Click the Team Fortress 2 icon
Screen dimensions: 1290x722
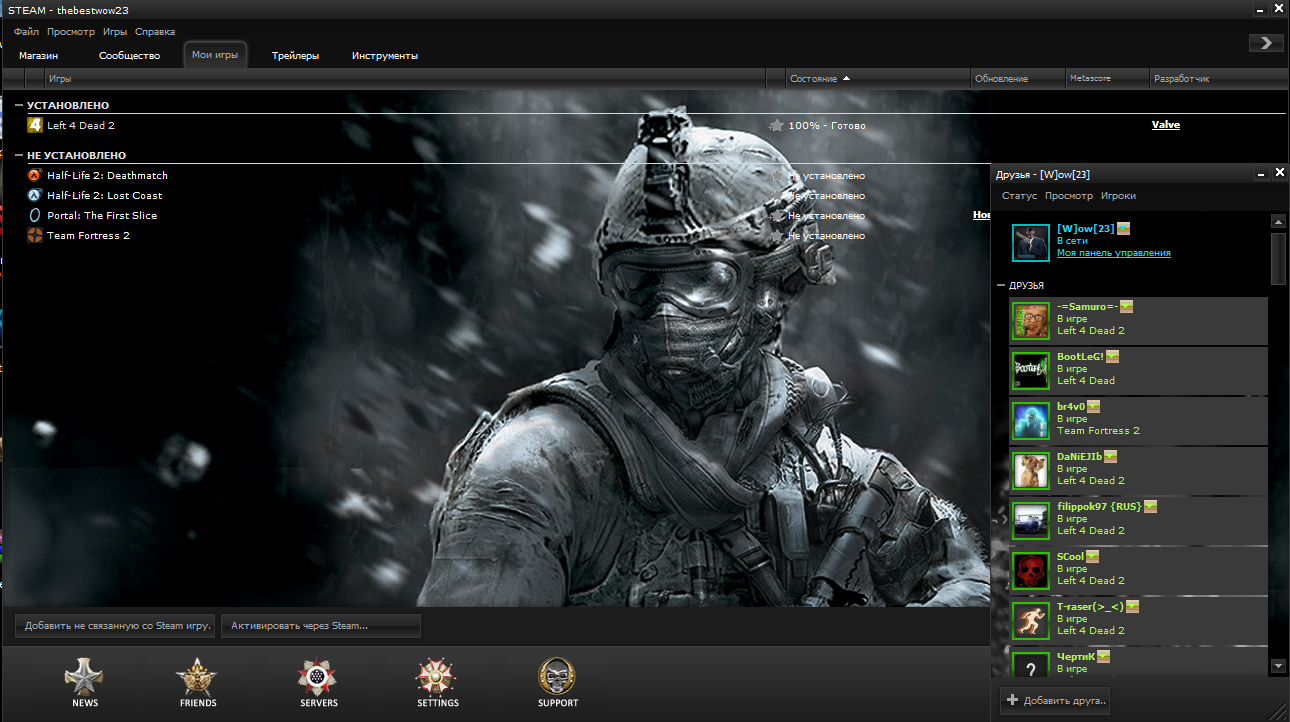35,235
